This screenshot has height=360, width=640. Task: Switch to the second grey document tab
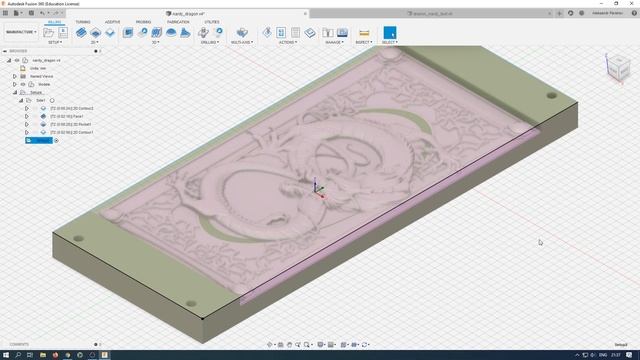[431, 13]
